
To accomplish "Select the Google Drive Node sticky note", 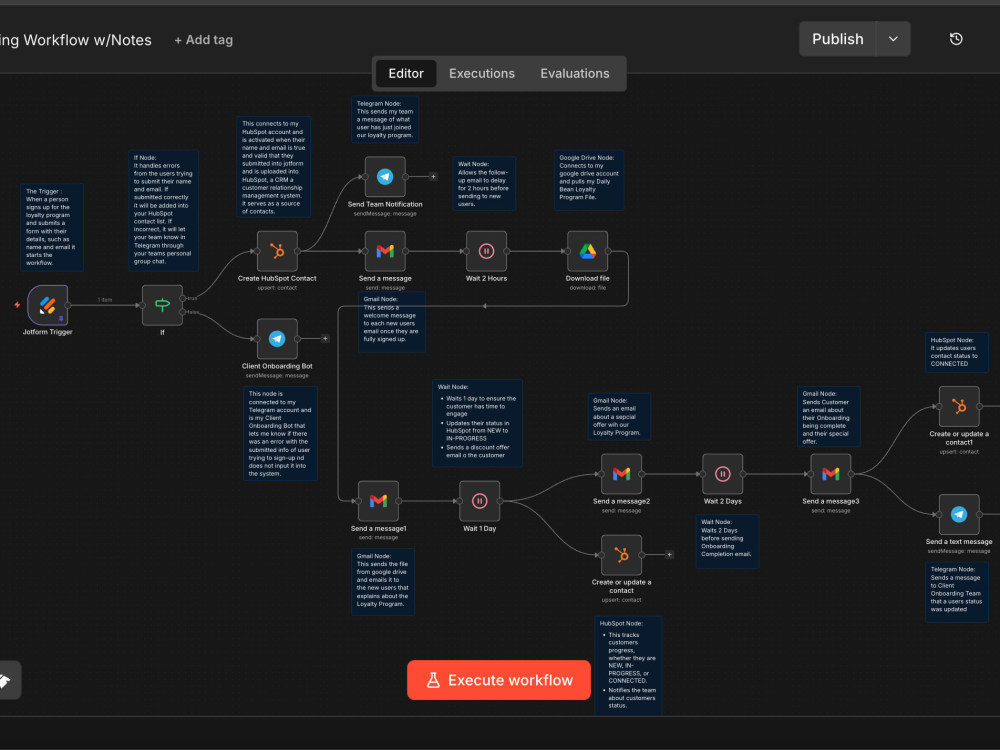I will (589, 180).
